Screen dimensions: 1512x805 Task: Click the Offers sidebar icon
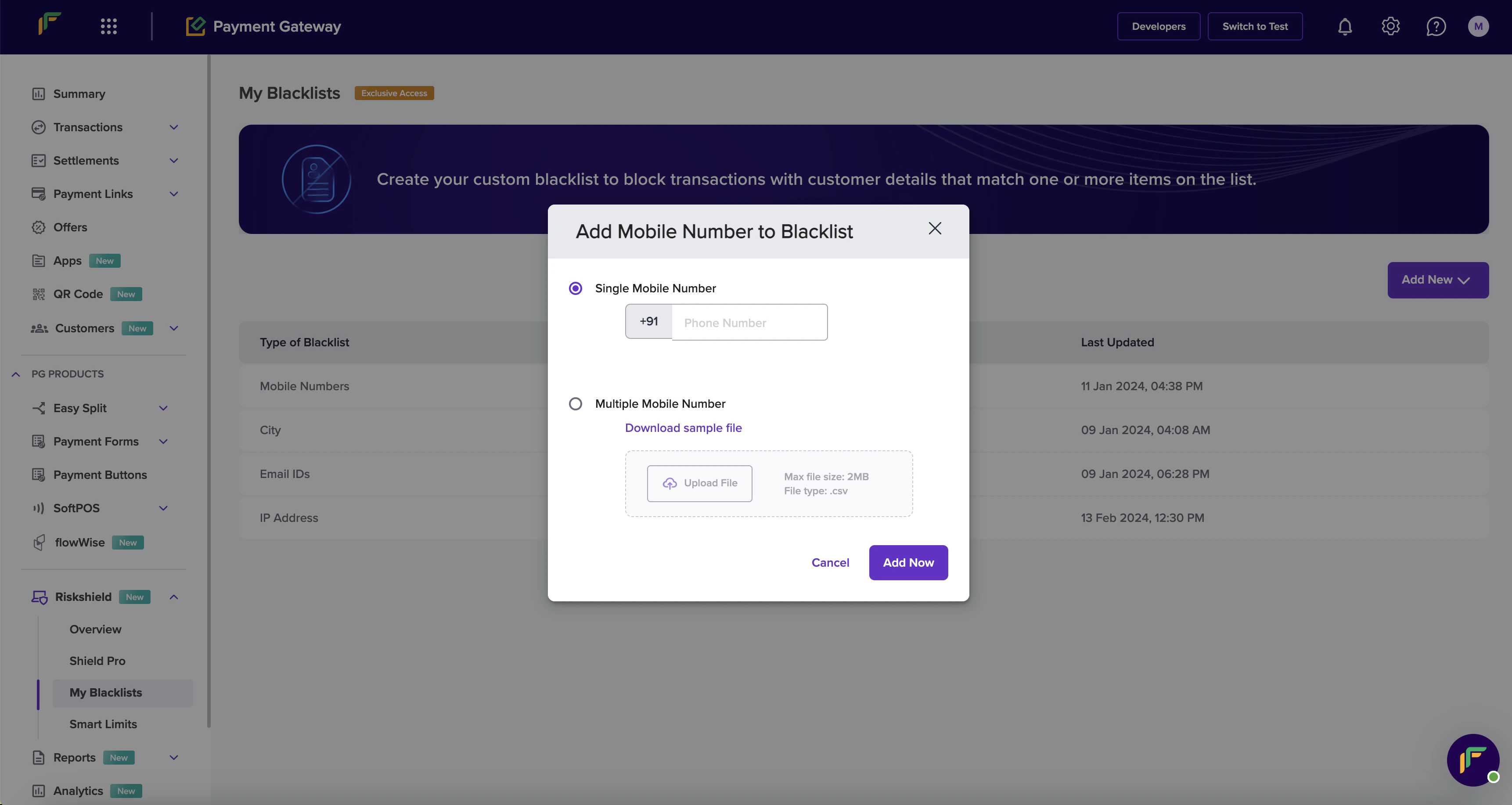pyautogui.click(x=39, y=227)
